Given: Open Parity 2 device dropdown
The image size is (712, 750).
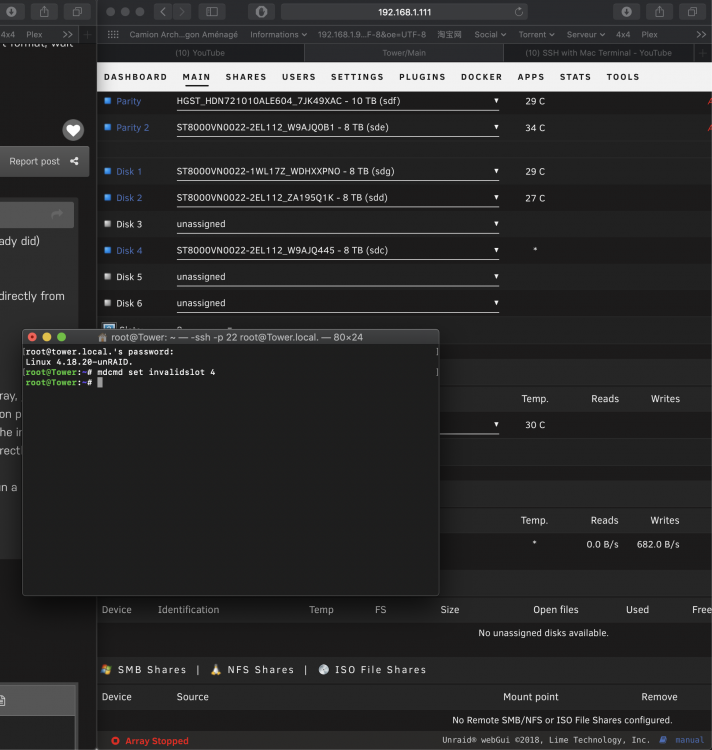Looking at the screenshot, I should coord(338,128).
